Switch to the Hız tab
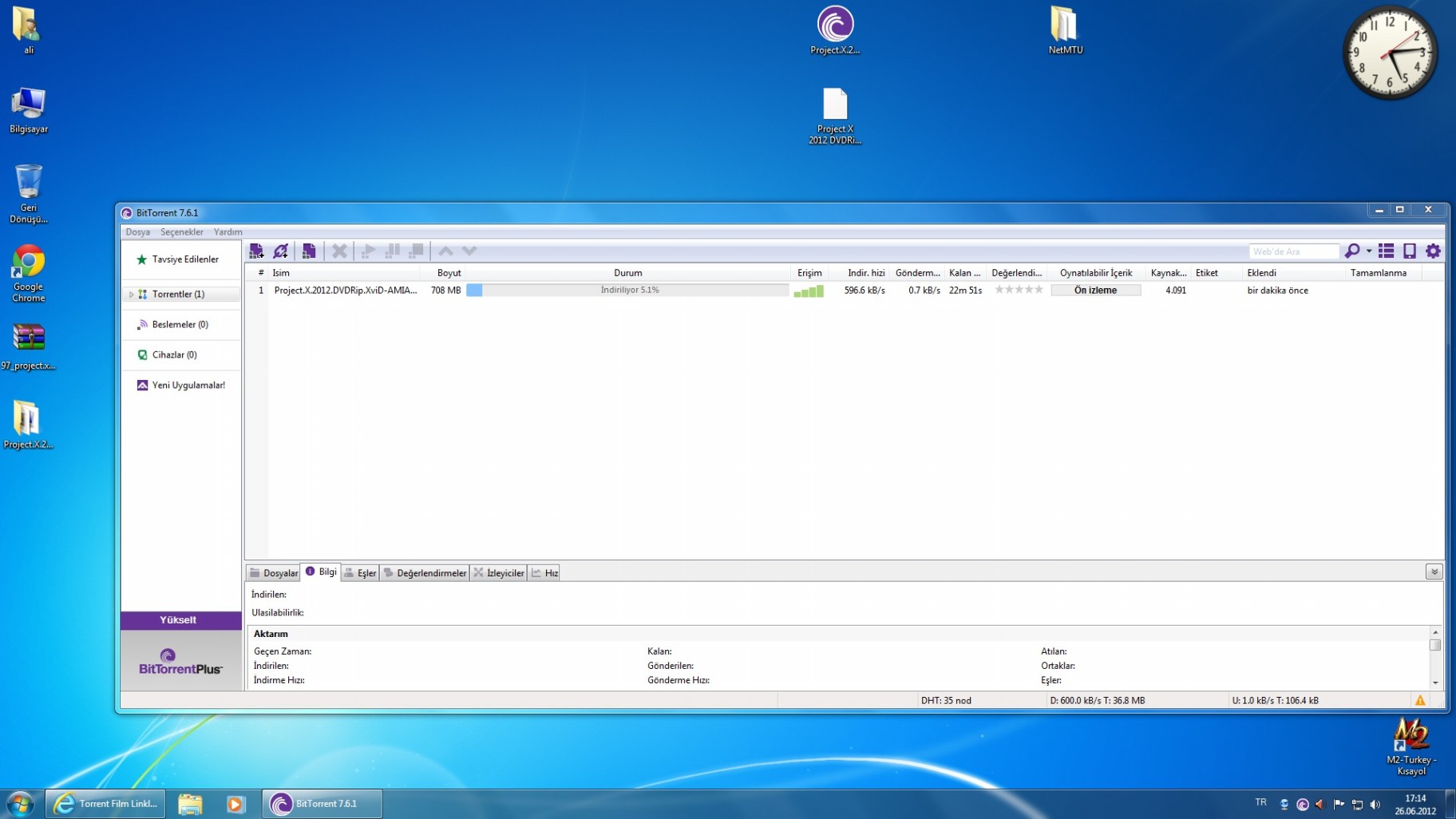 [544, 572]
